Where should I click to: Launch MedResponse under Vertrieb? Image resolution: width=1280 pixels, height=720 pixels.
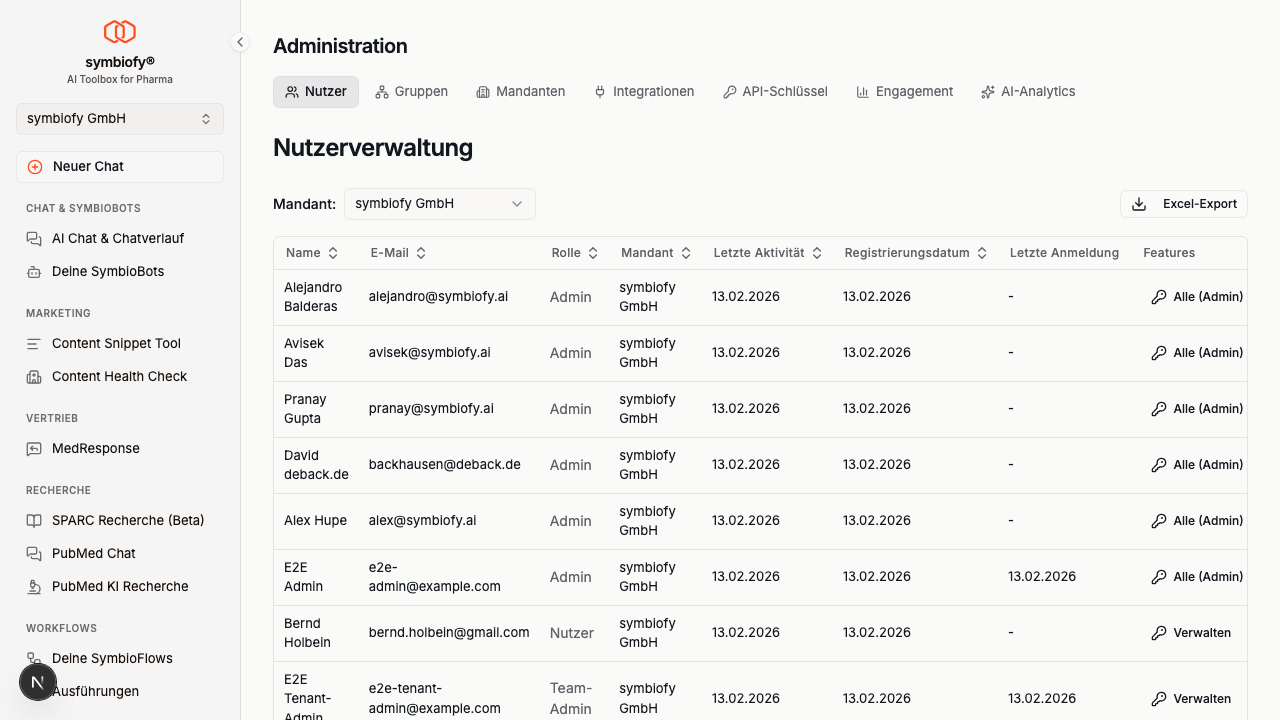33,448
